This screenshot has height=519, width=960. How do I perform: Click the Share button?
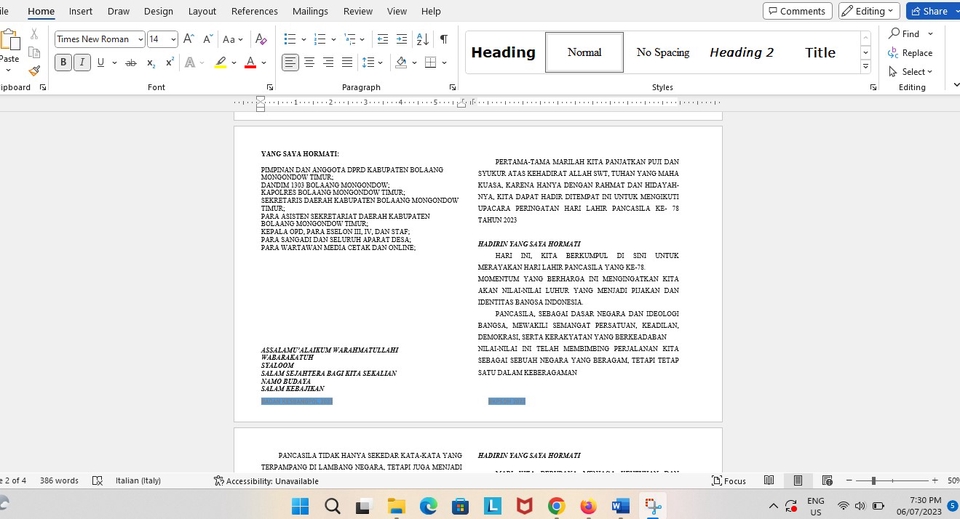930,11
